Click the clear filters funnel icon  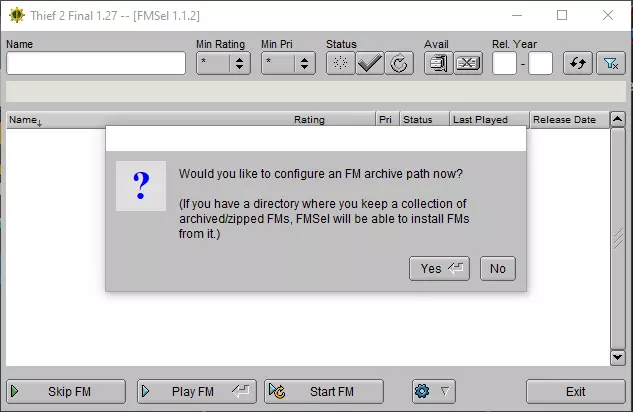click(x=611, y=63)
